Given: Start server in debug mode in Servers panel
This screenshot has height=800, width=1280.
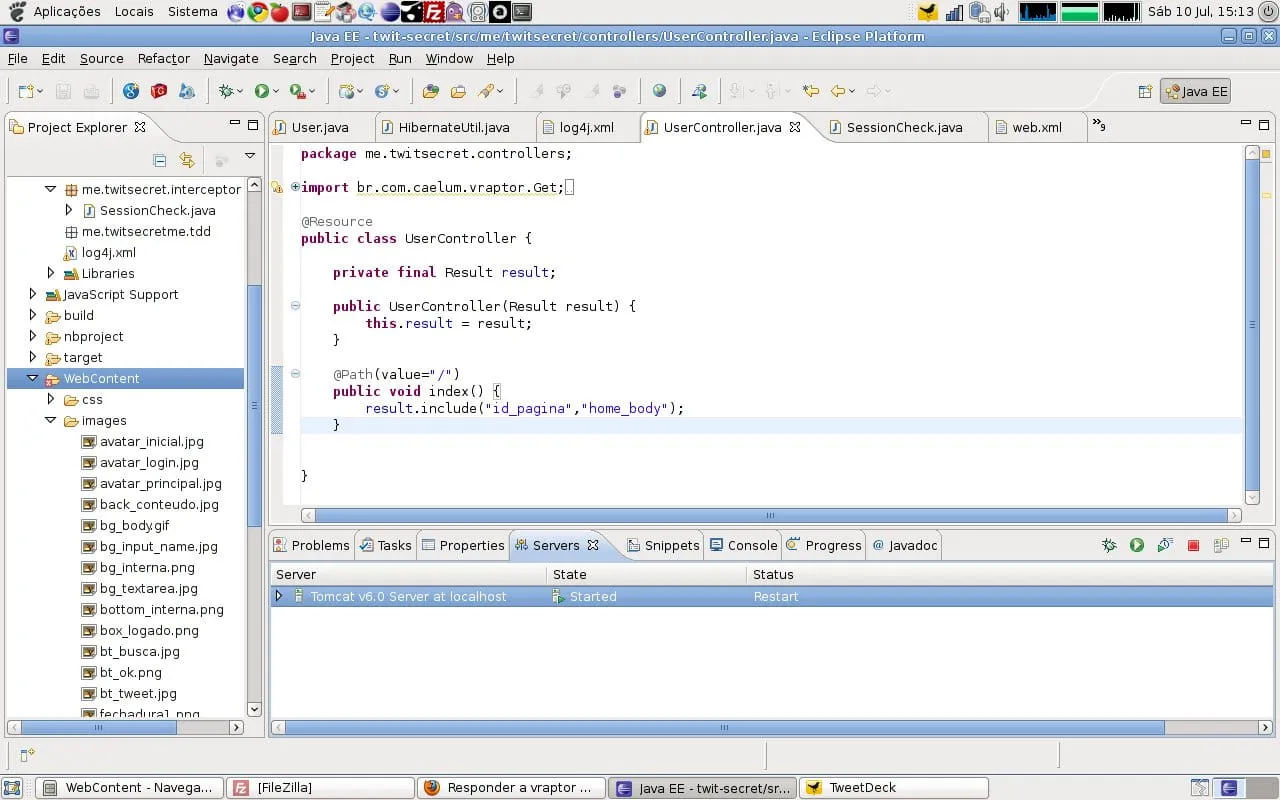Looking at the screenshot, I should click(x=1109, y=545).
